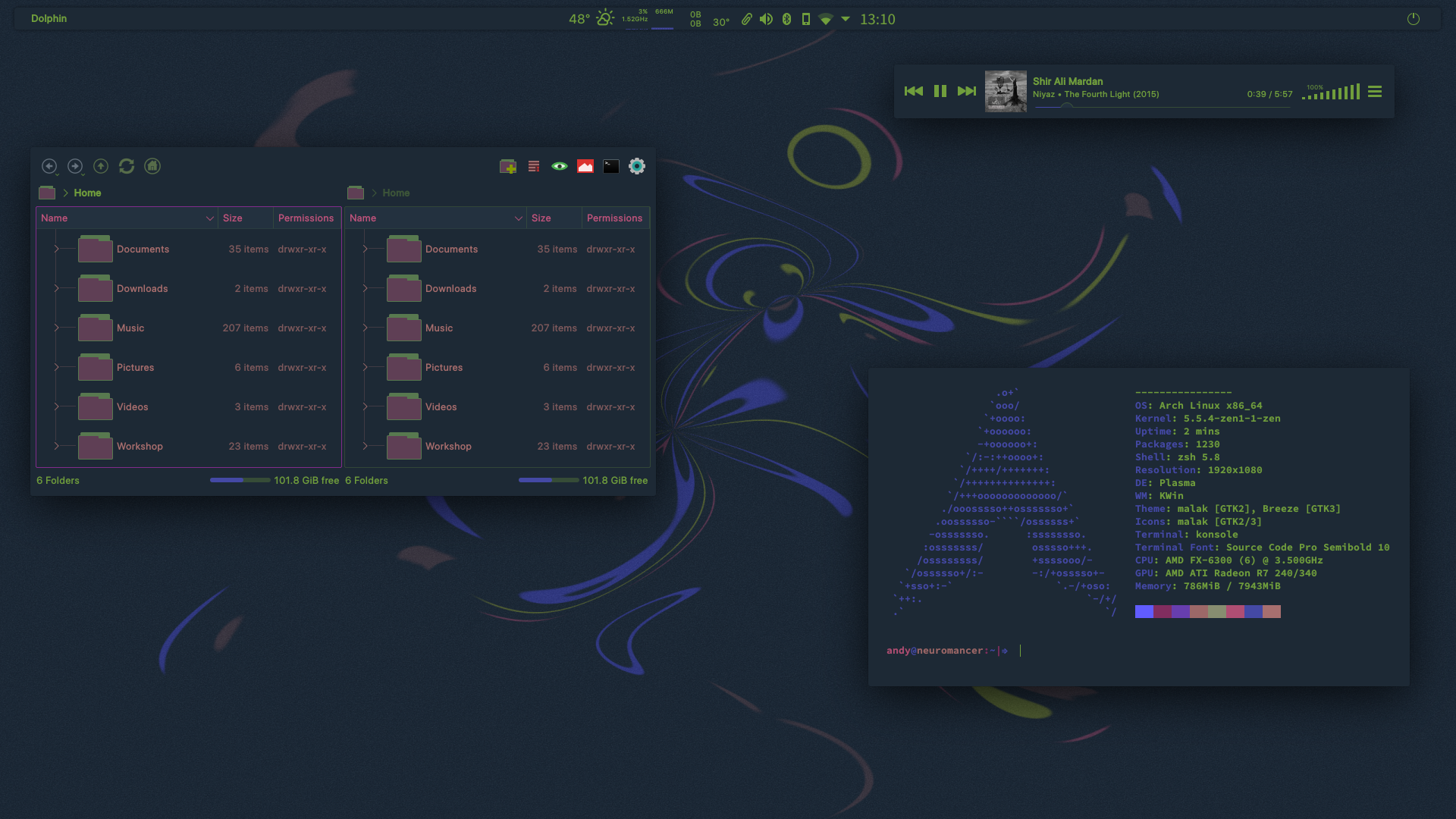Expand Documents folder in left pane
This screenshot has height=819, width=1456.
coord(56,249)
